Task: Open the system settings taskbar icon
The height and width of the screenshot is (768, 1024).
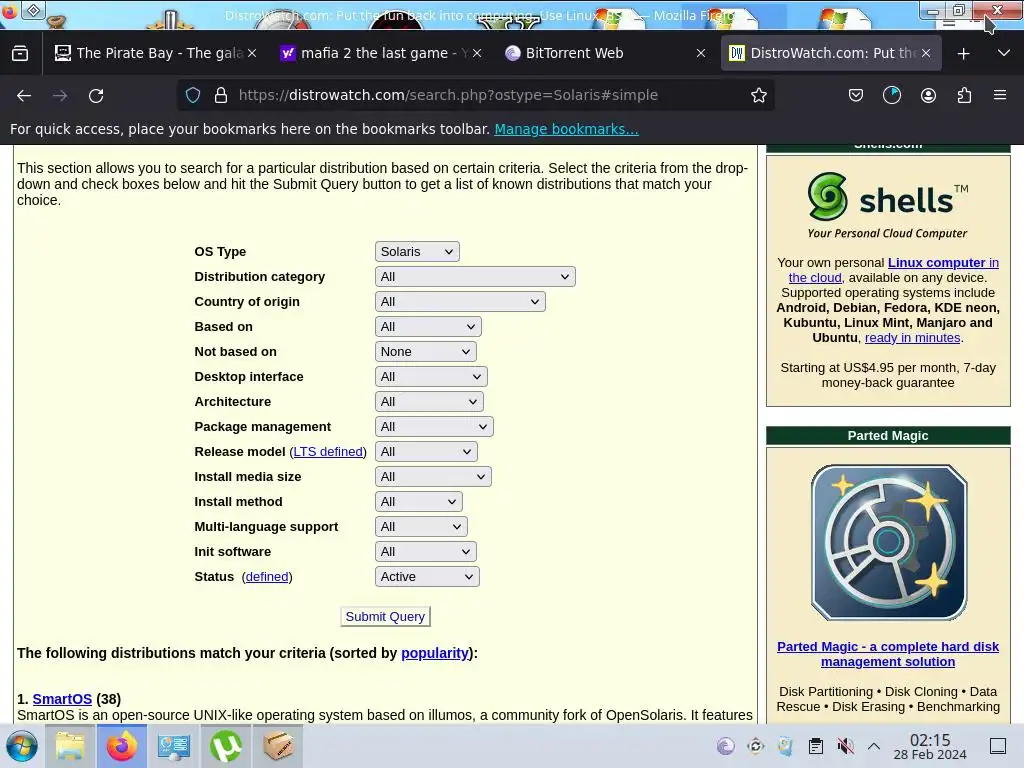Action: click(x=174, y=746)
